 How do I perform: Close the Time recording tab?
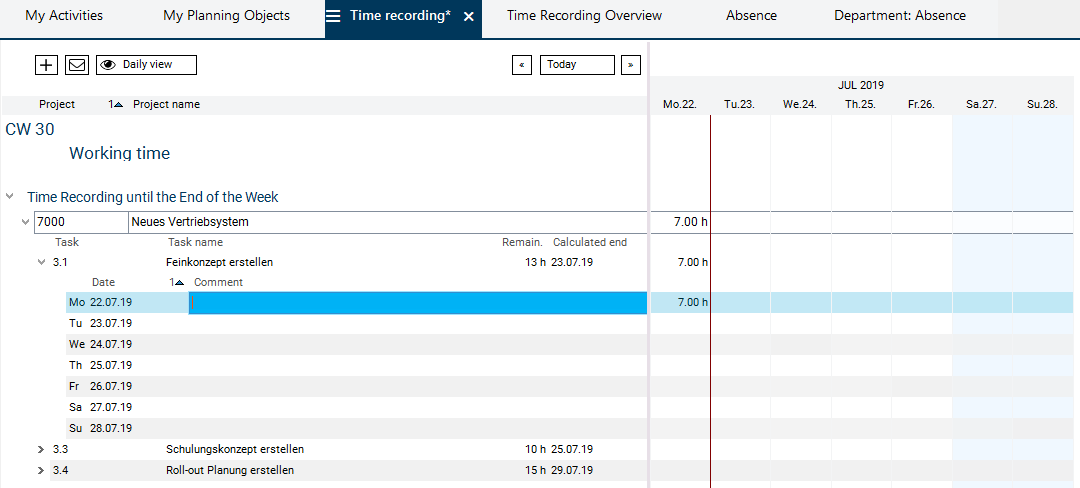click(x=469, y=17)
